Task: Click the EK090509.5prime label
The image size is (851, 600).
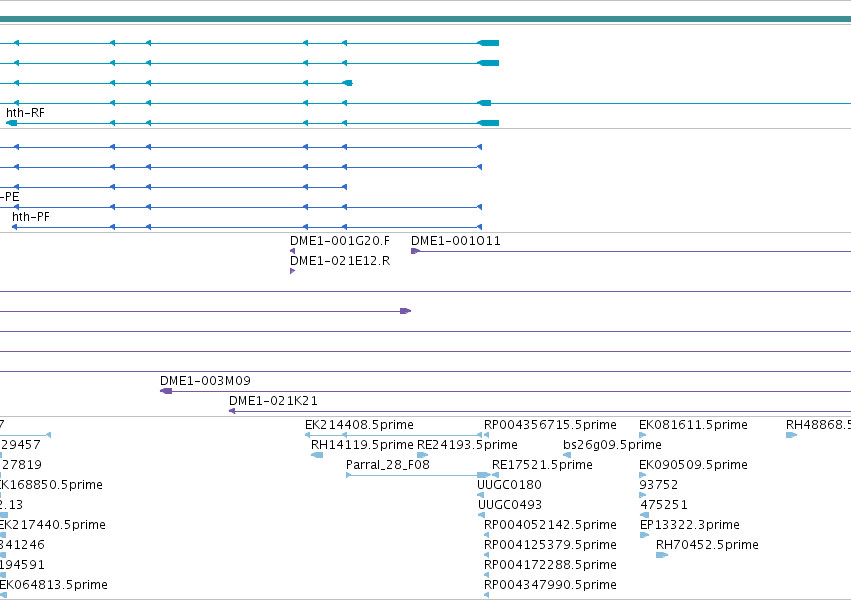Action: pyautogui.click(x=693, y=465)
